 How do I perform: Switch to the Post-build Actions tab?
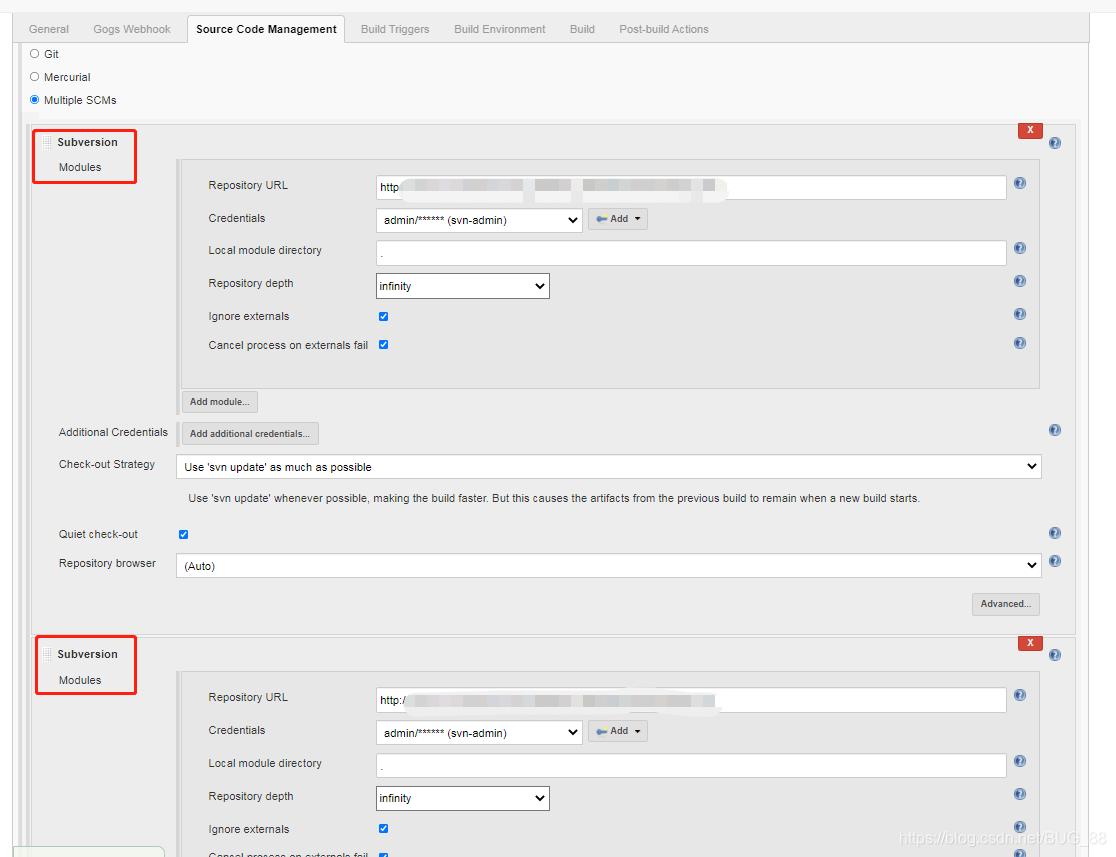point(664,29)
